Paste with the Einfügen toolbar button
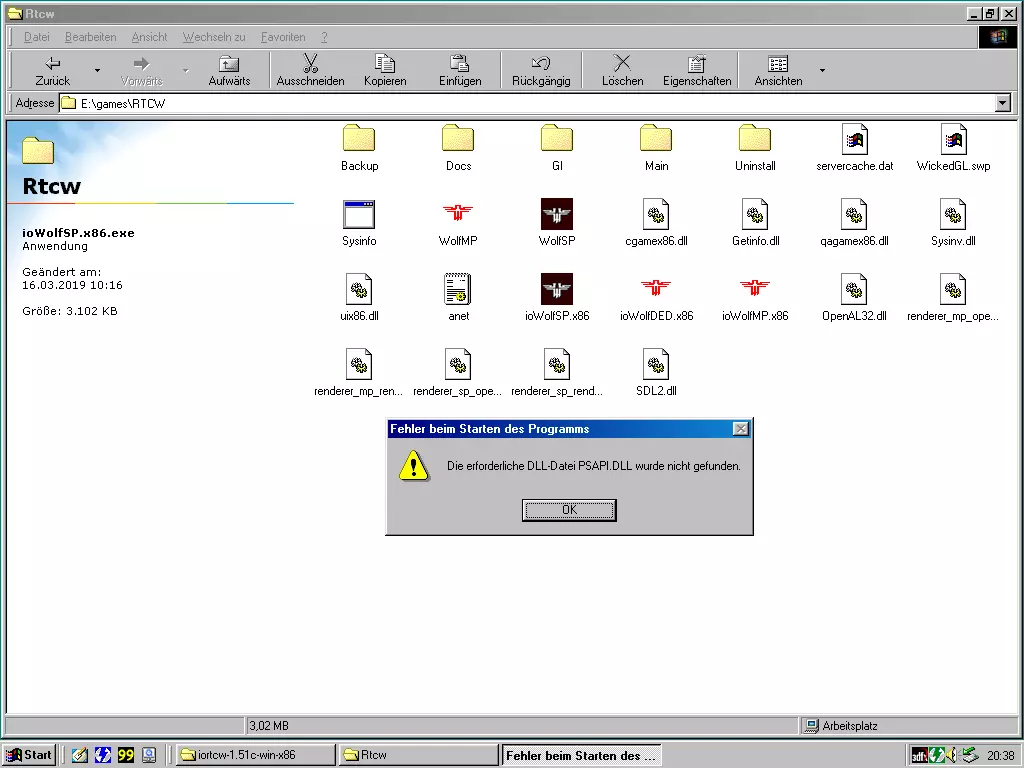 click(x=460, y=71)
